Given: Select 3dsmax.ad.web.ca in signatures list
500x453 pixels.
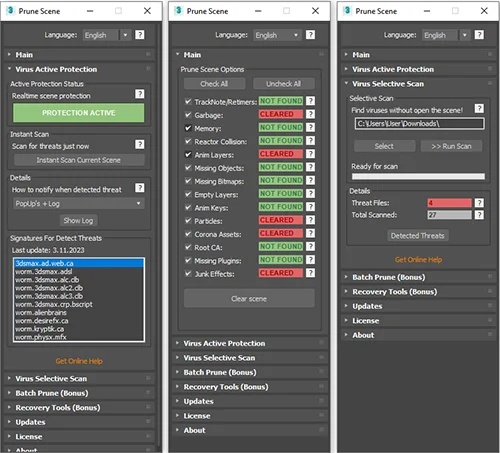Looking at the screenshot, I should 79,263.
